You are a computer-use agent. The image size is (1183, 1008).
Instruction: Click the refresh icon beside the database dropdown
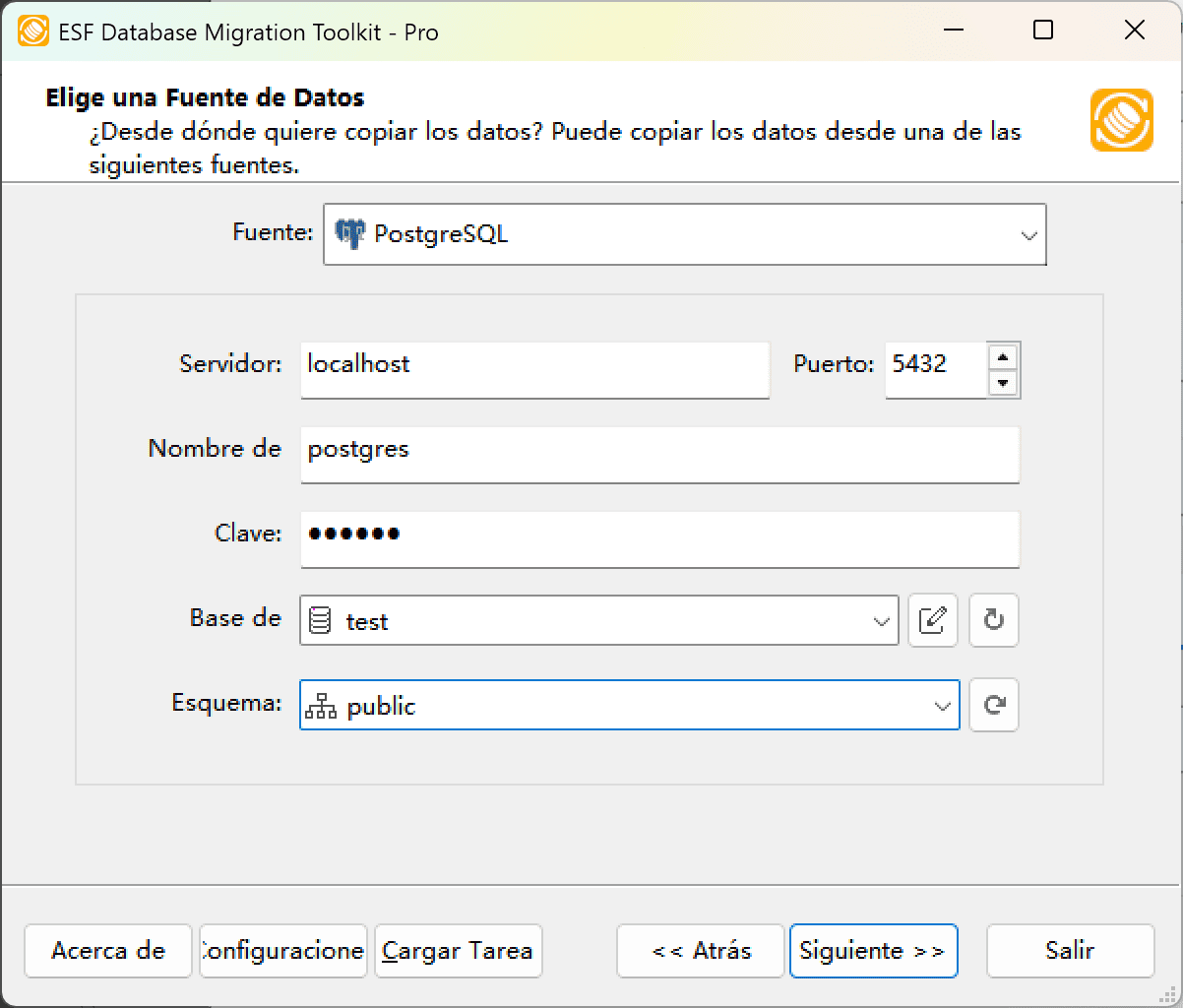click(x=993, y=620)
